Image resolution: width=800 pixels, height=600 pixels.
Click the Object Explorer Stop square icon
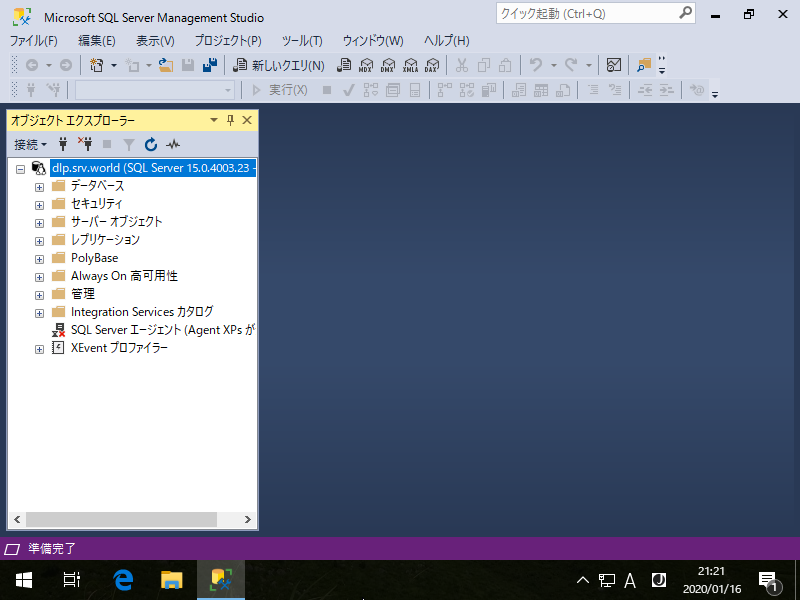click(107, 144)
